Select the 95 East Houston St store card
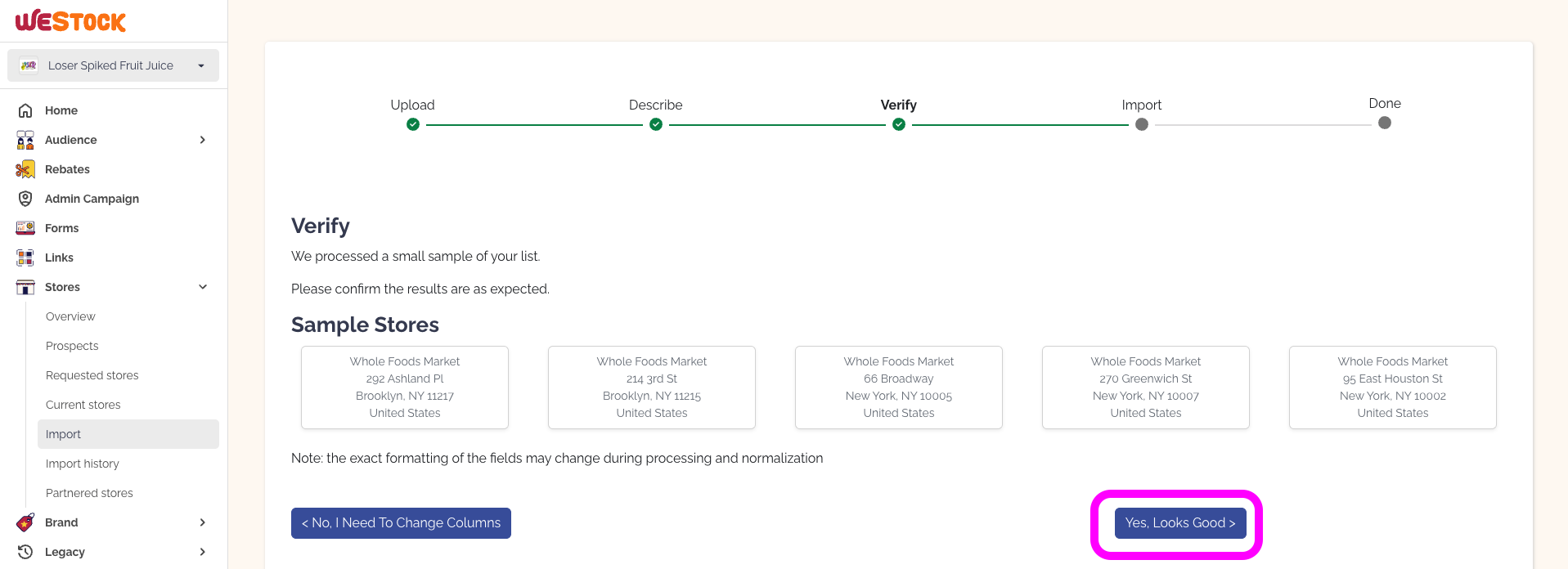Screen dimensions: 1568x569 point(1393,388)
